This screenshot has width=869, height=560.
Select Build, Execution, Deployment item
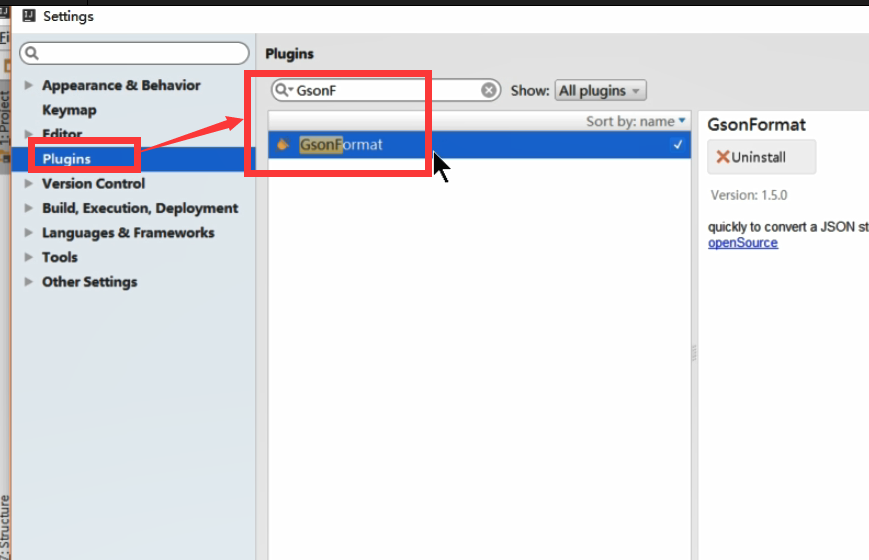140,208
